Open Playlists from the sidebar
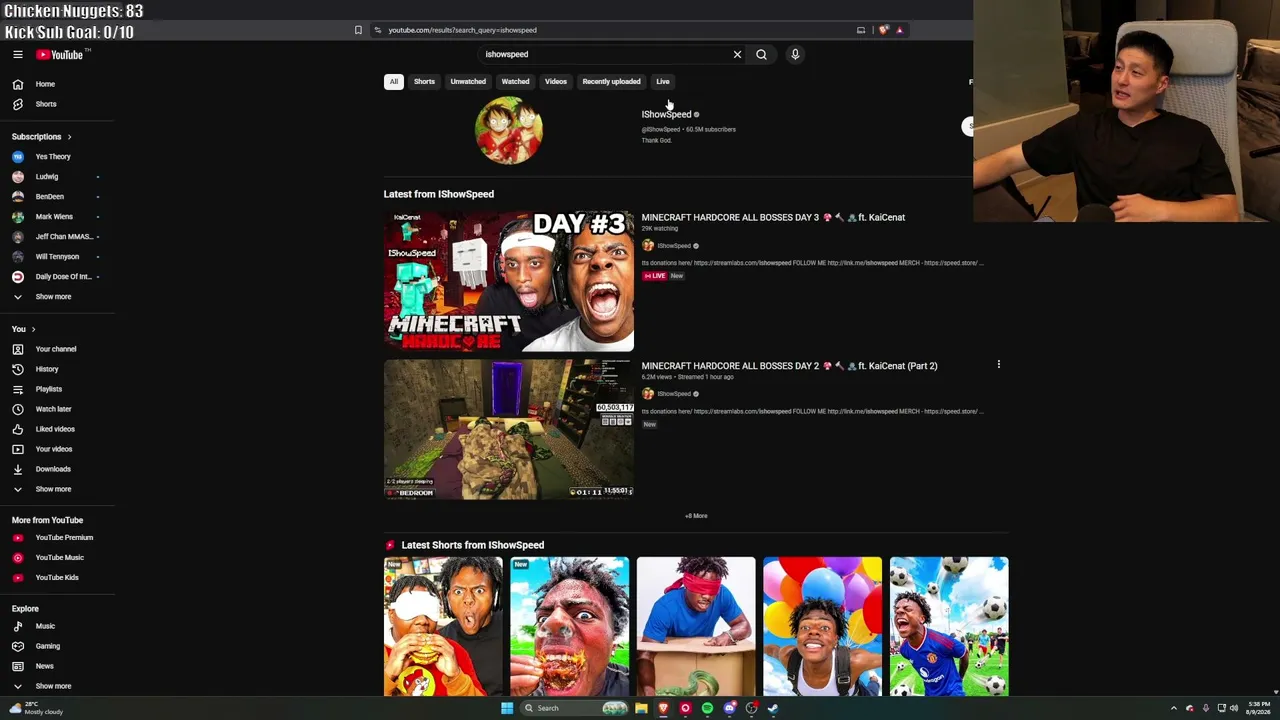 tap(49, 389)
